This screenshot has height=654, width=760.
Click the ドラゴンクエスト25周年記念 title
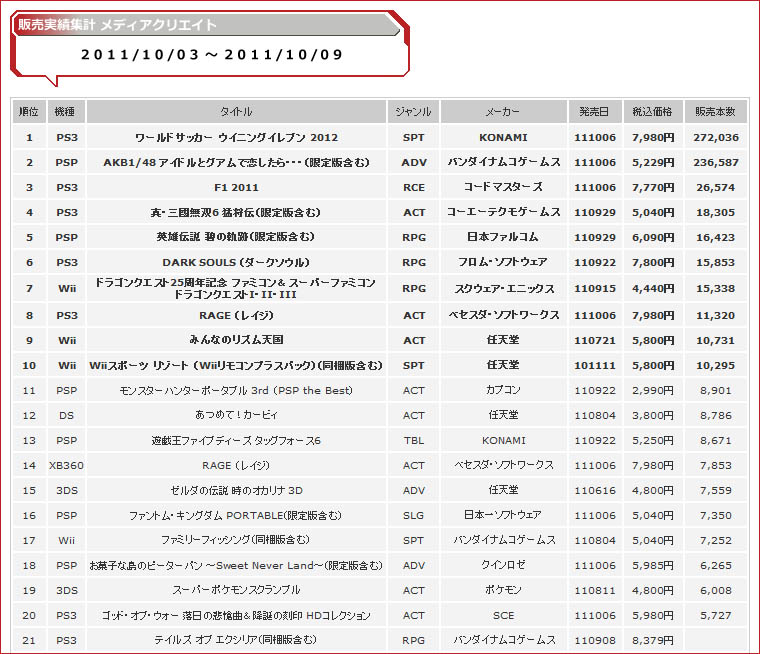point(236,288)
